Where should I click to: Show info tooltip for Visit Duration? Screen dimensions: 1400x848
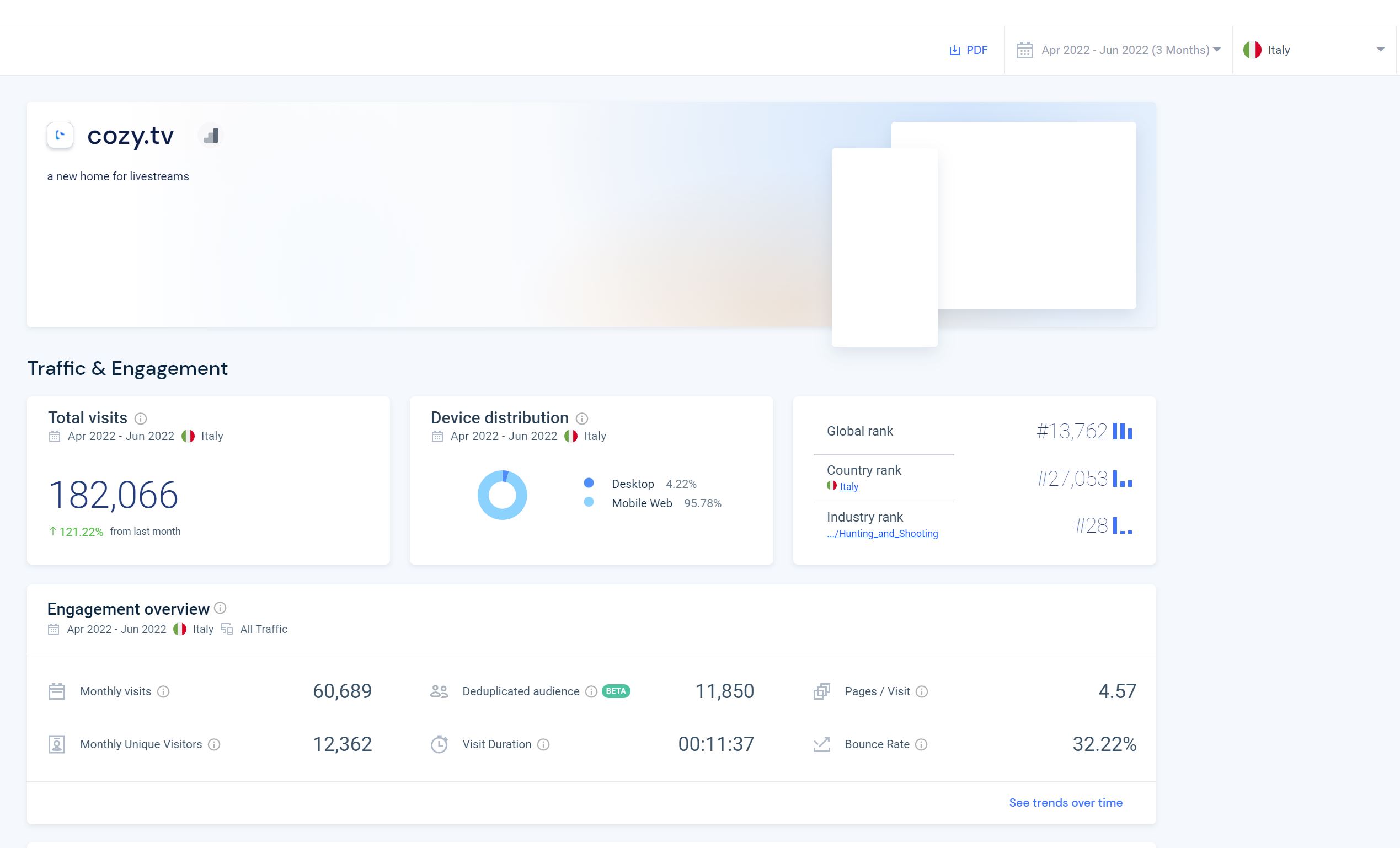[x=543, y=744]
